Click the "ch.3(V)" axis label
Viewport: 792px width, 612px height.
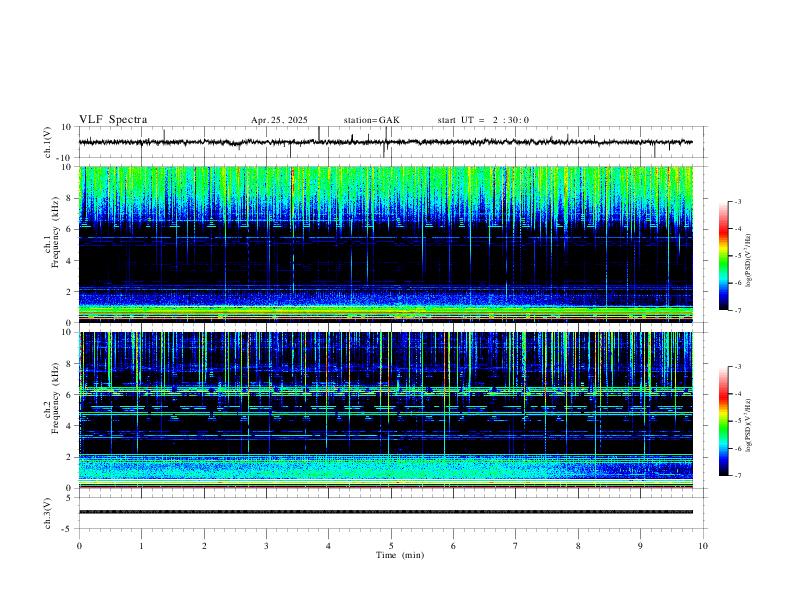pyautogui.click(x=48, y=513)
